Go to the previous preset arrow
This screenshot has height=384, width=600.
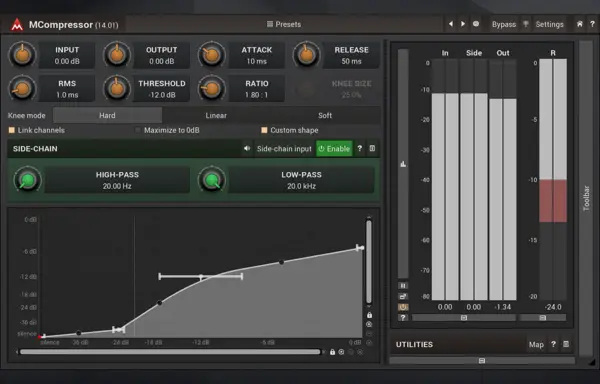tap(451, 24)
